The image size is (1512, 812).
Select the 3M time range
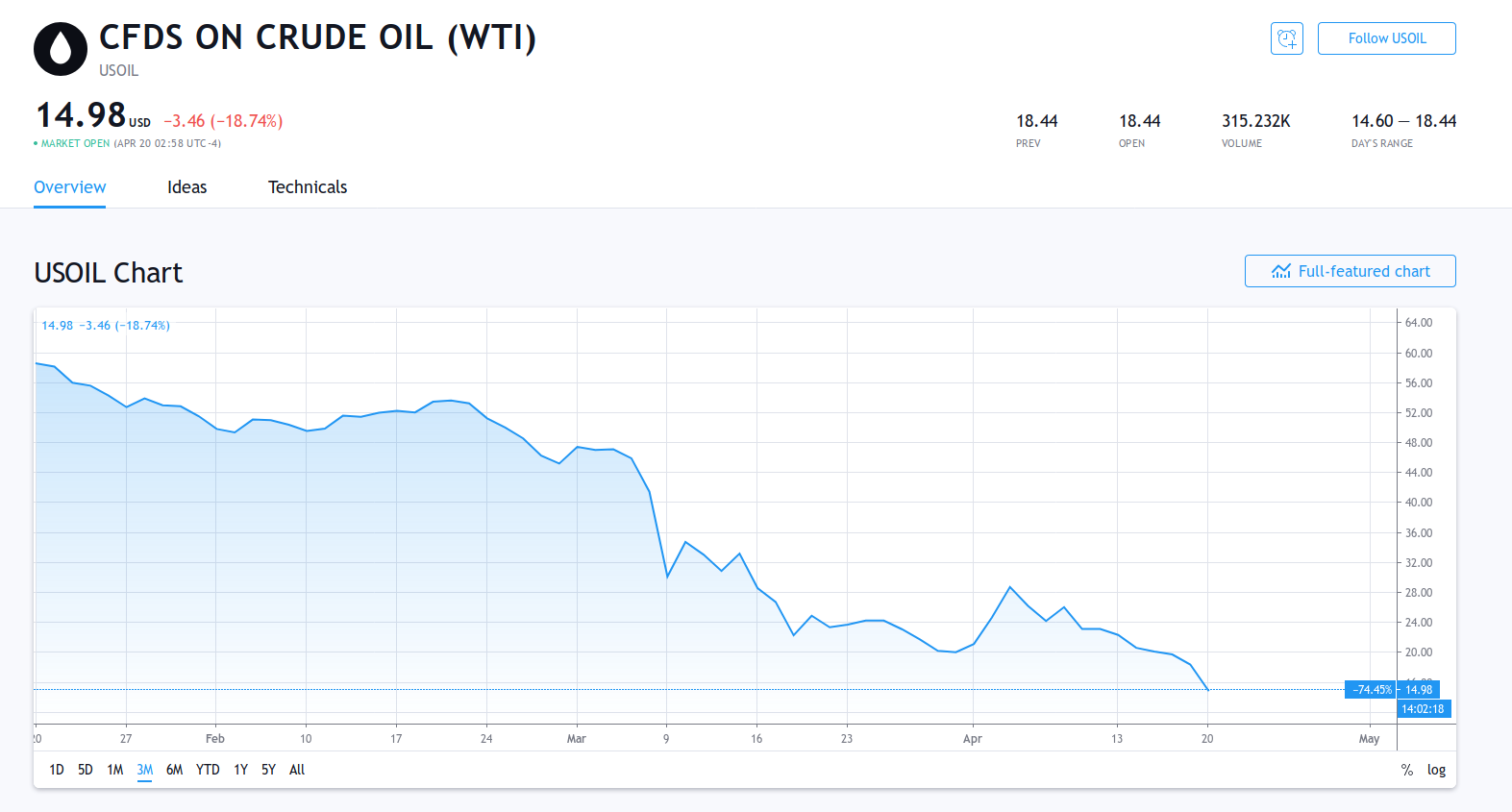pos(145,770)
